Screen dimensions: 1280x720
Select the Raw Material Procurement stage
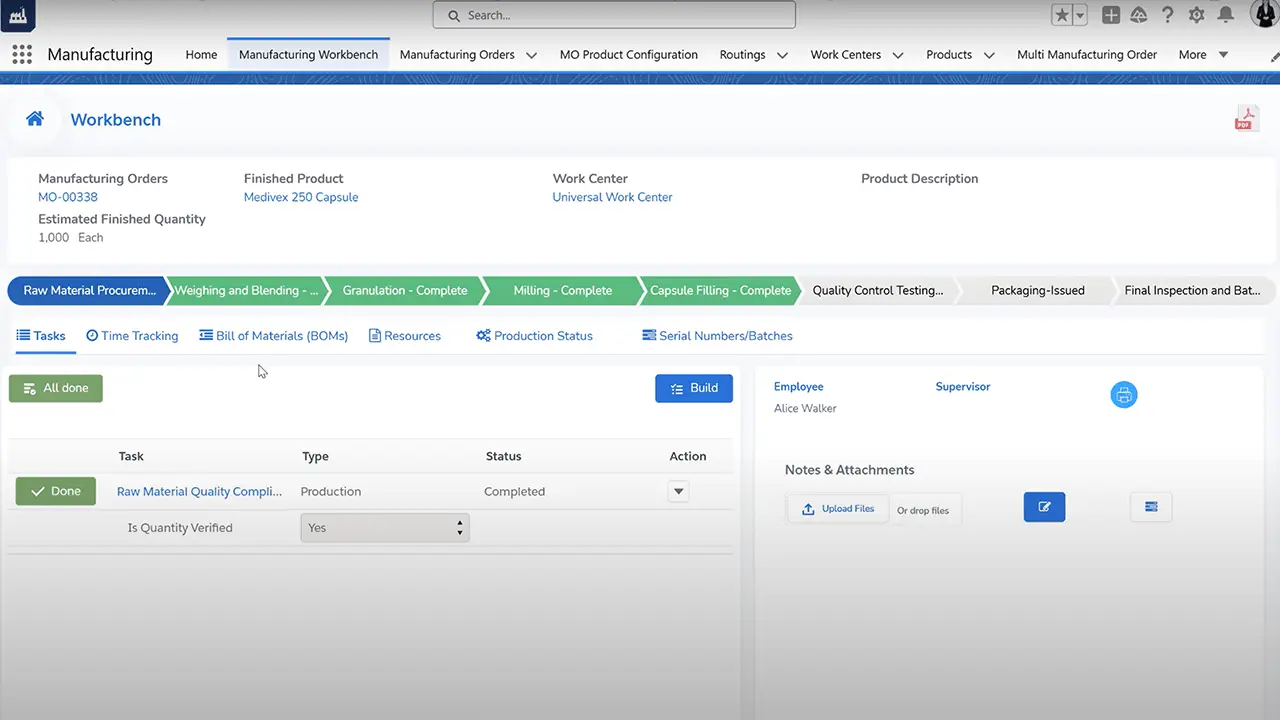point(88,290)
